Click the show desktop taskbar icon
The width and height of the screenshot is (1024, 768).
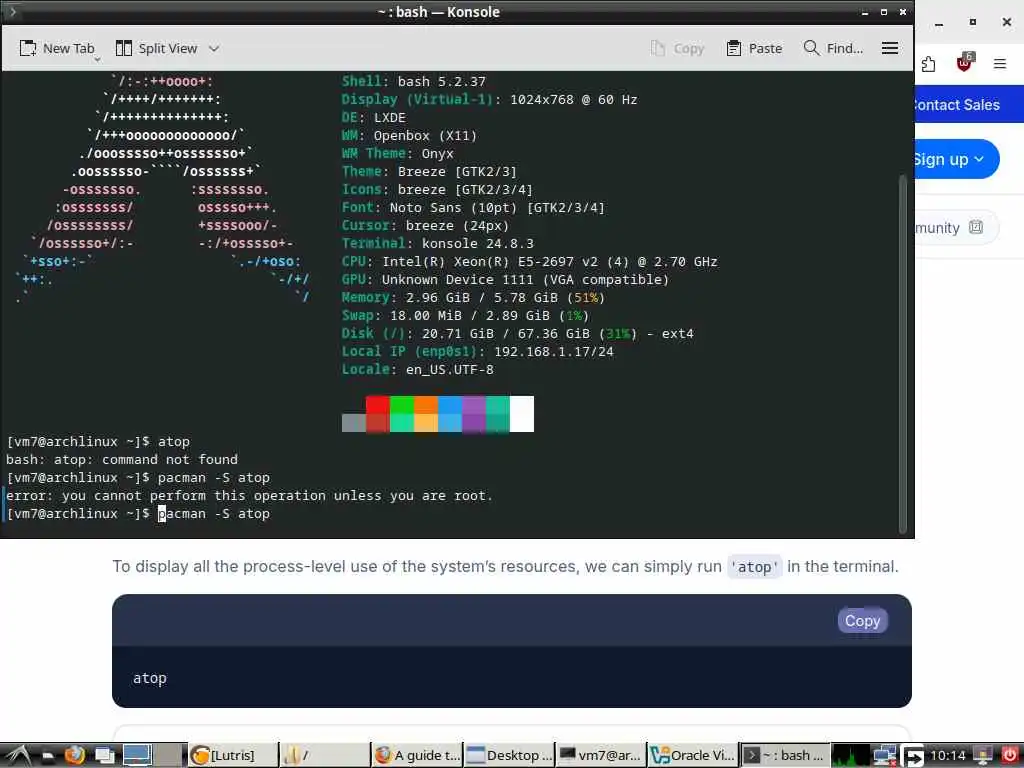(47, 756)
